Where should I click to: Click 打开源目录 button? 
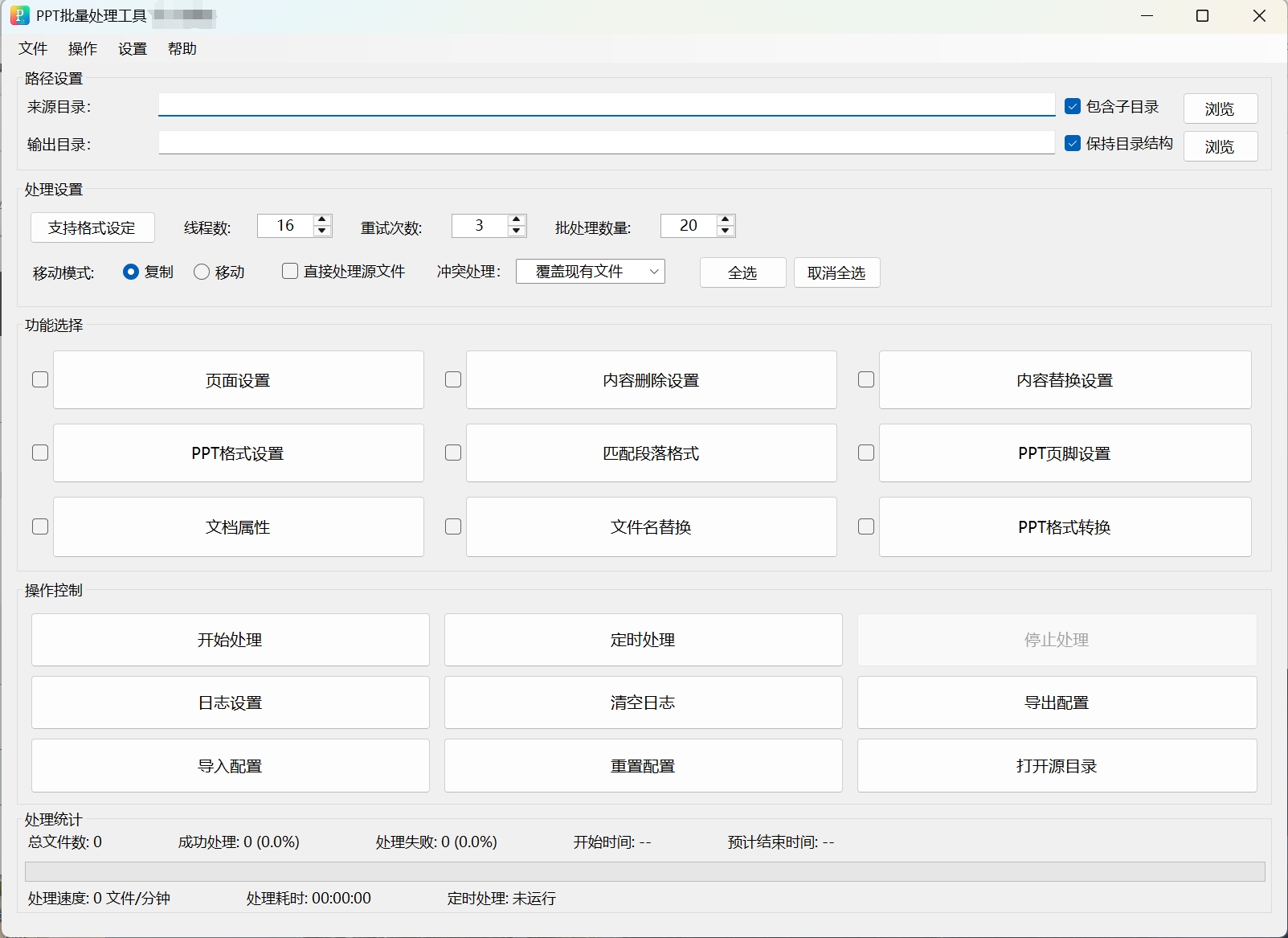click(1057, 766)
